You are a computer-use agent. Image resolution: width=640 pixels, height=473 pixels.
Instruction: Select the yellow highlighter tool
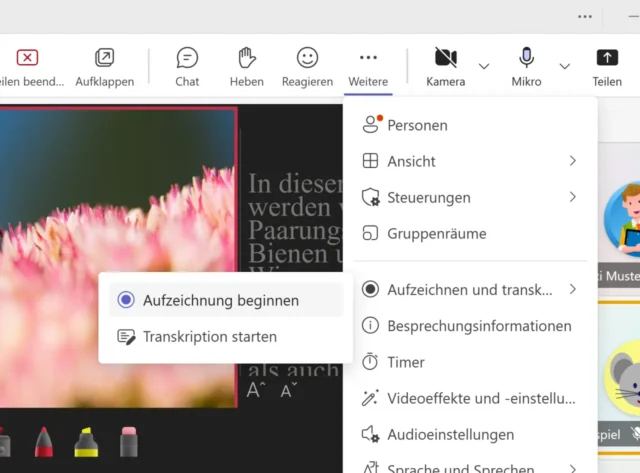[x=86, y=442]
